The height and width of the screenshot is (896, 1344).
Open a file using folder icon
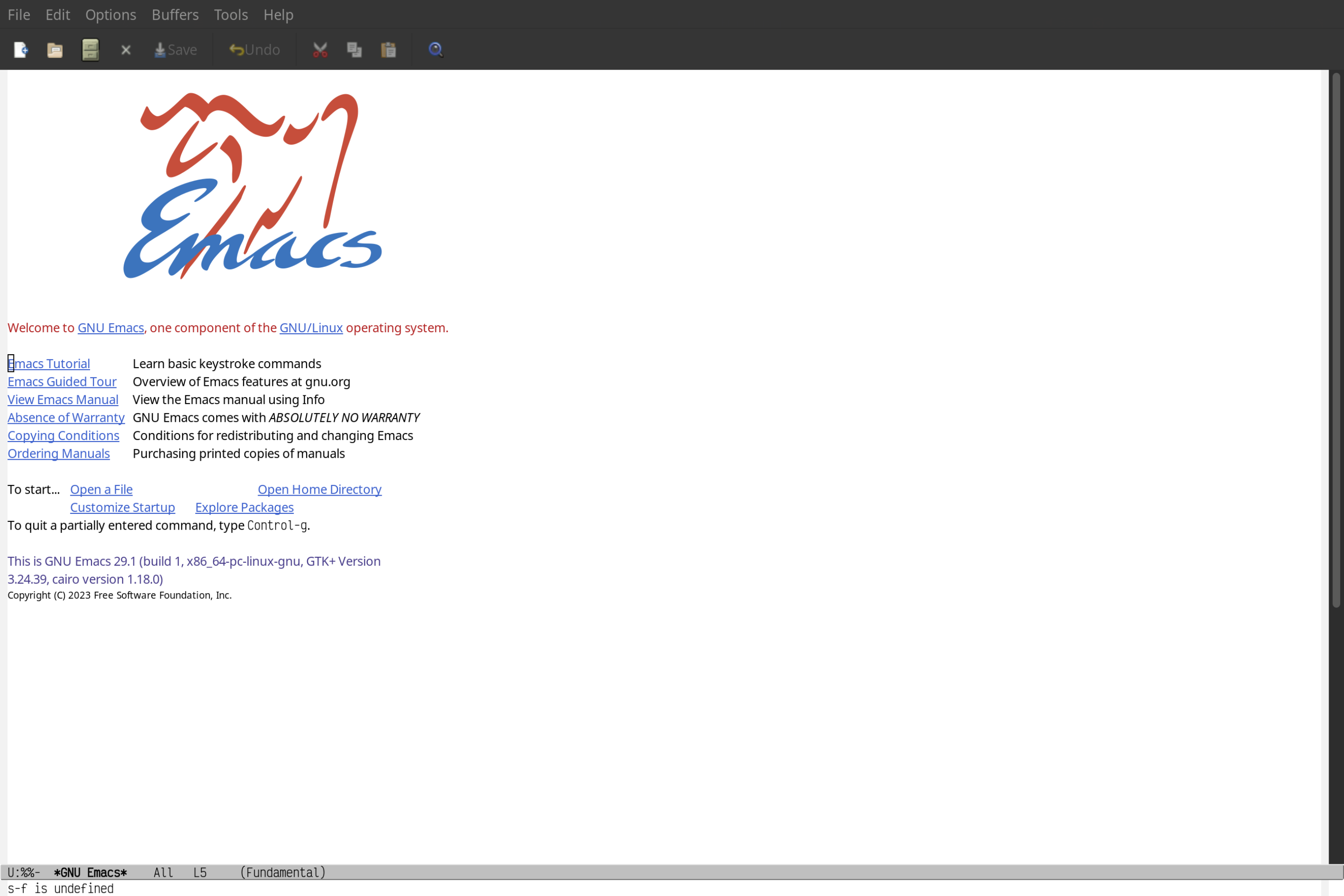[55, 49]
